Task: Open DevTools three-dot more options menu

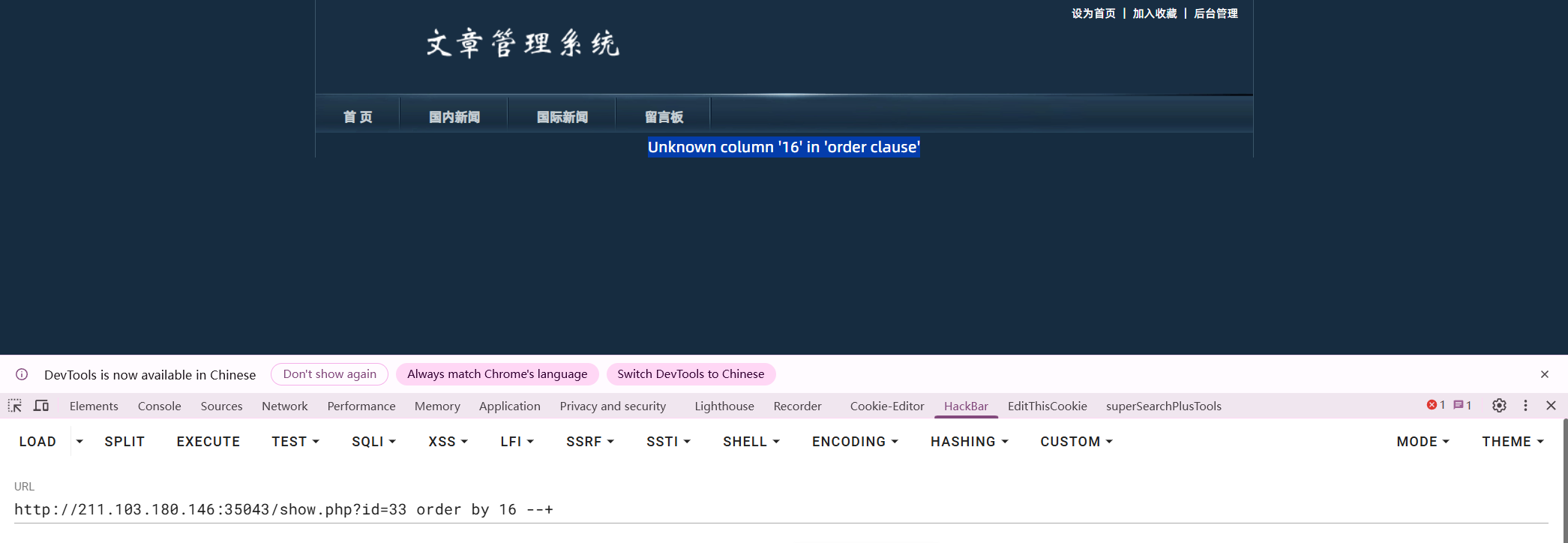Action: [1525, 406]
